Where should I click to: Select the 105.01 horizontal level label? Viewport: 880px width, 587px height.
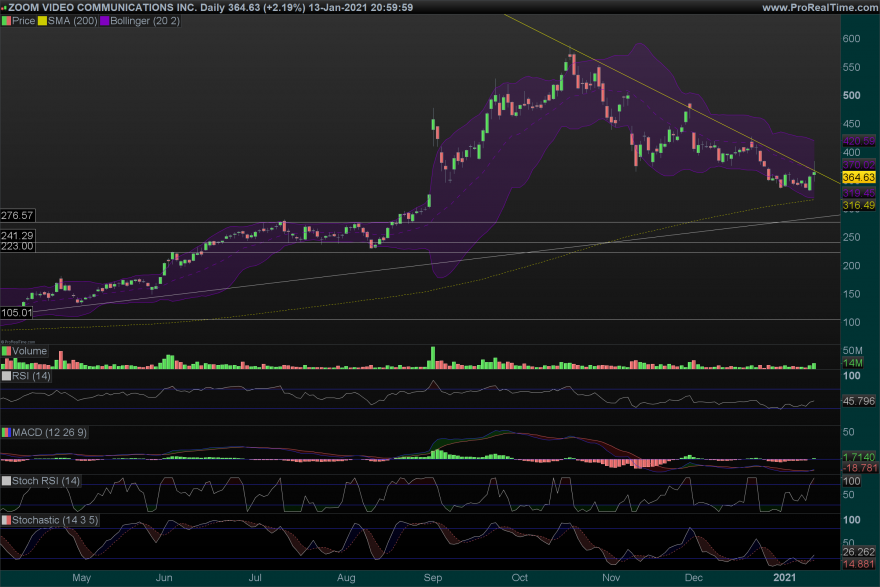pyautogui.click(x=16, y=313)
